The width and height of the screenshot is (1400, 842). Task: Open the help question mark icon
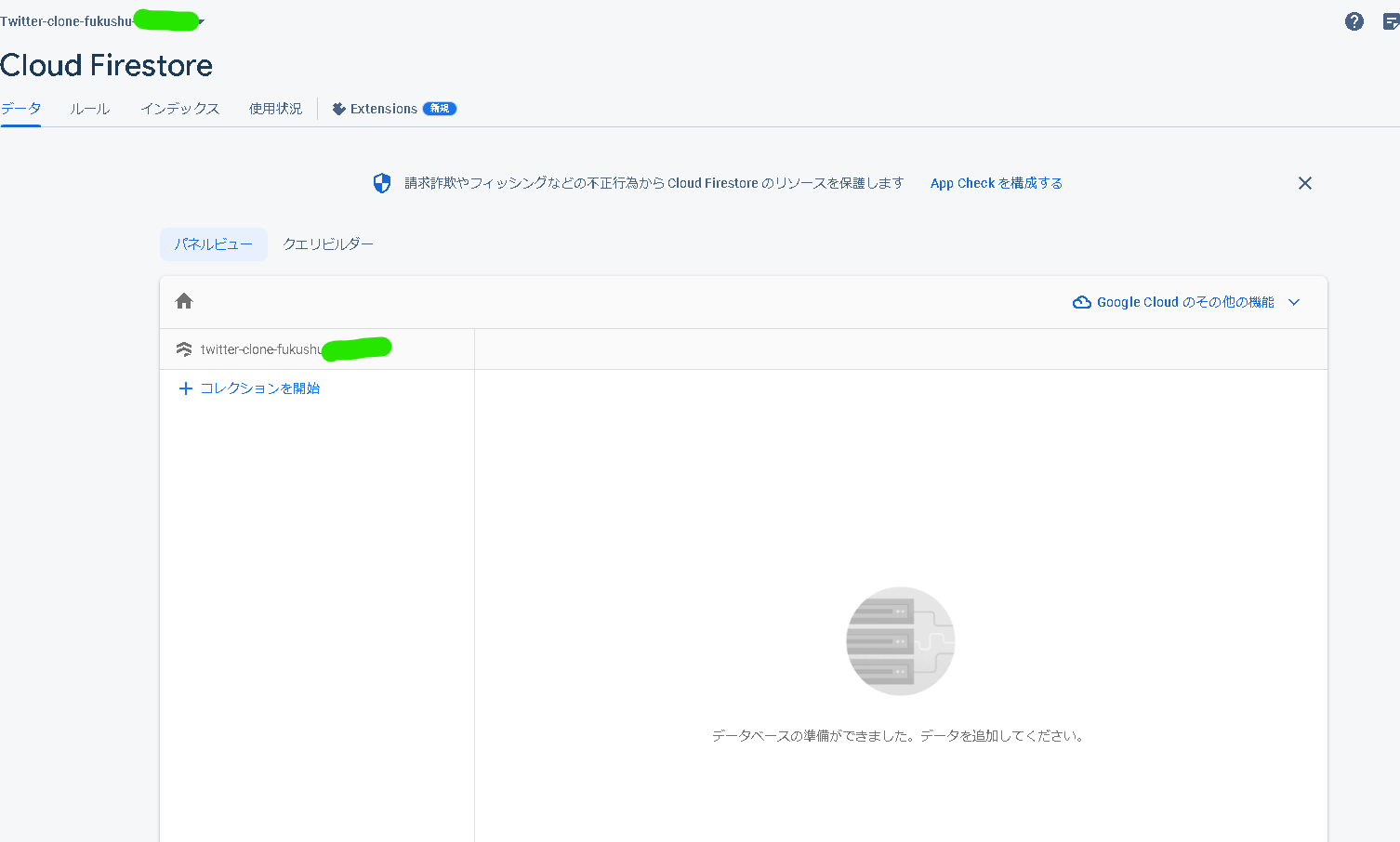pyautogui.click(x=1354, y=21)
